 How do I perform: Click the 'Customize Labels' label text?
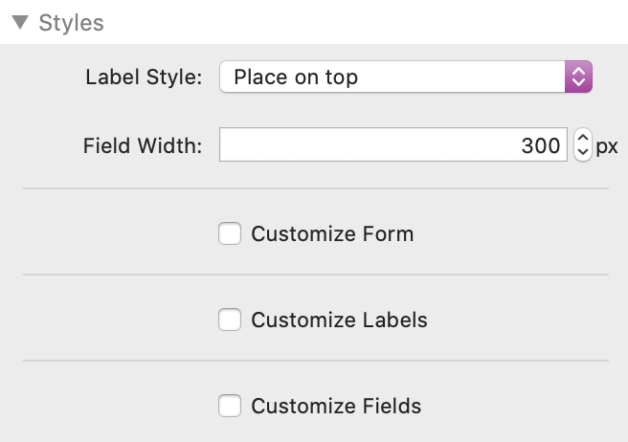click(339, 321)
